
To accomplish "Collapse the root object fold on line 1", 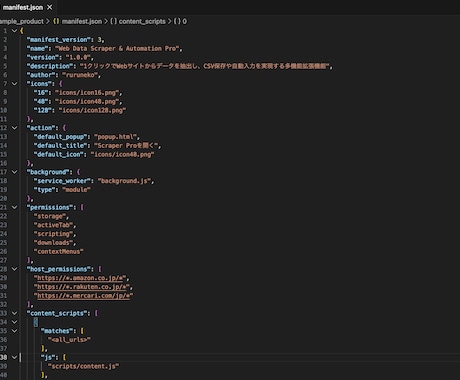I will pyautogui.click(x=14, y=31).
